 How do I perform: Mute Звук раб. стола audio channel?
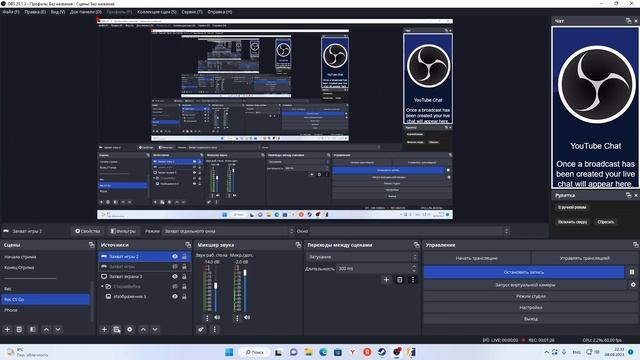217,318
